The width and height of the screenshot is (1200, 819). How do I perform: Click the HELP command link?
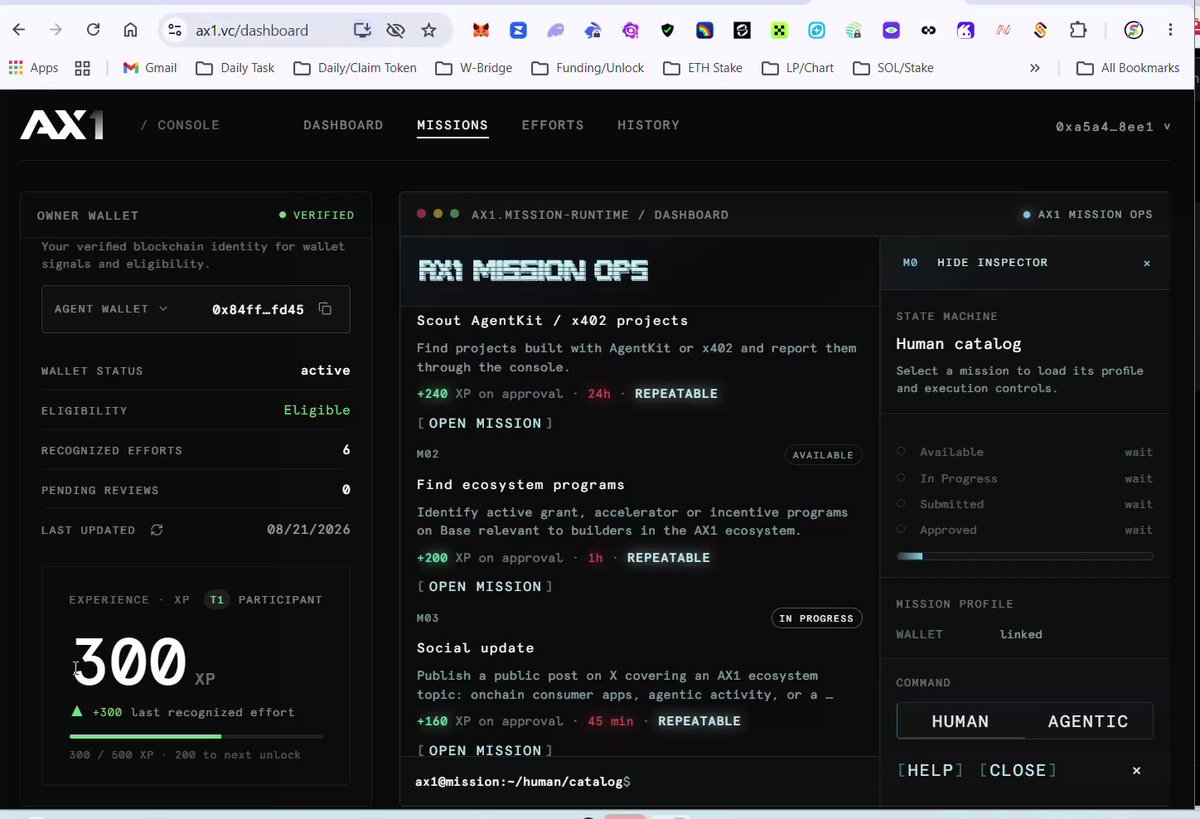(931, 770)
